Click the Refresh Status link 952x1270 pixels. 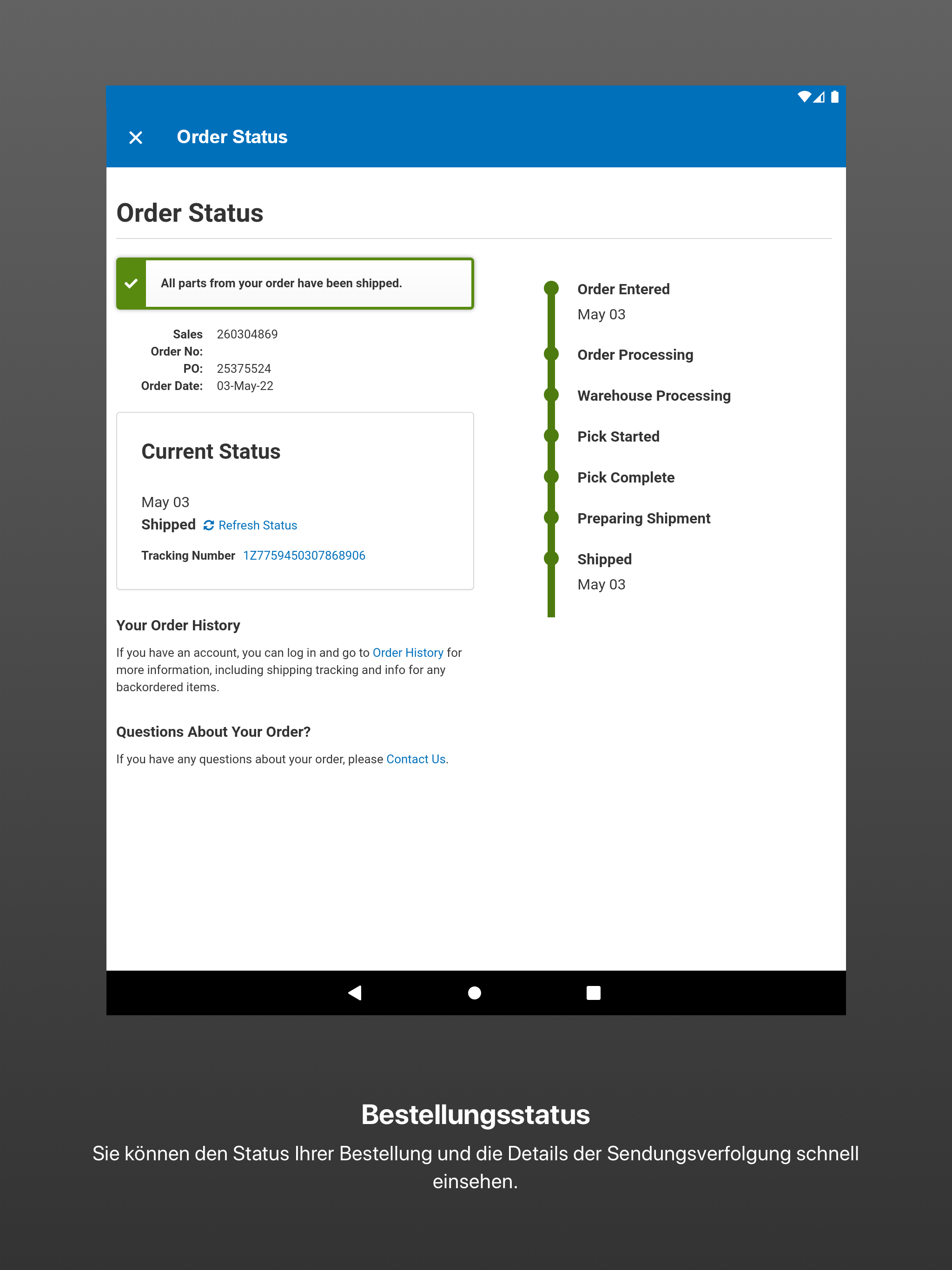[x=258, y=525]
